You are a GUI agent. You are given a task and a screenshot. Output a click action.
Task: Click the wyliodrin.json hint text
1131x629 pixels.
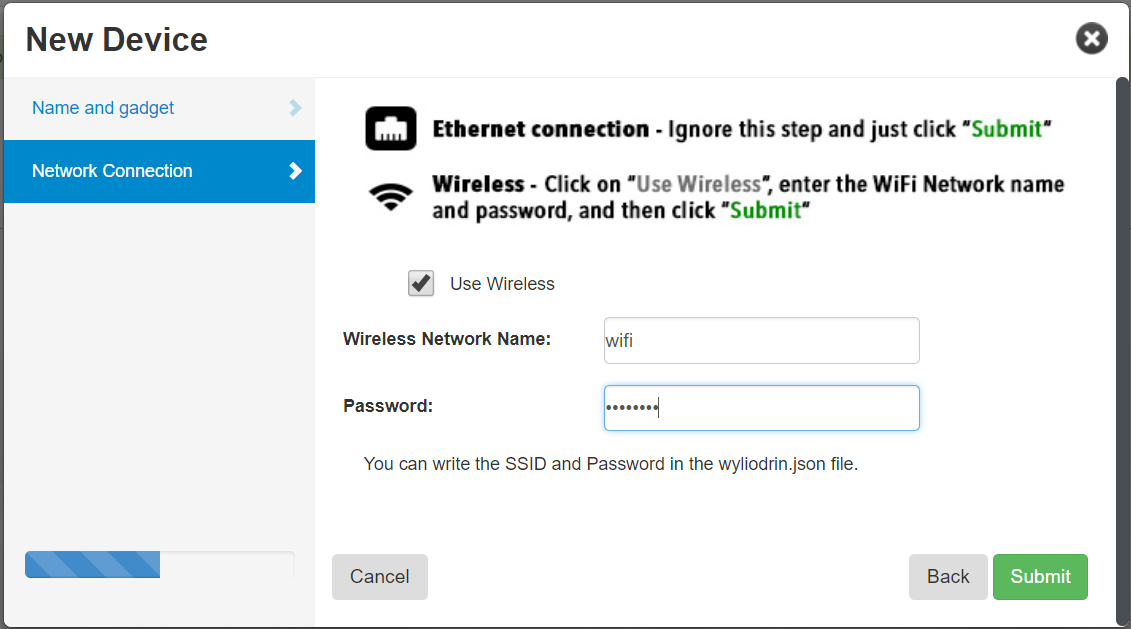(610, 464)
